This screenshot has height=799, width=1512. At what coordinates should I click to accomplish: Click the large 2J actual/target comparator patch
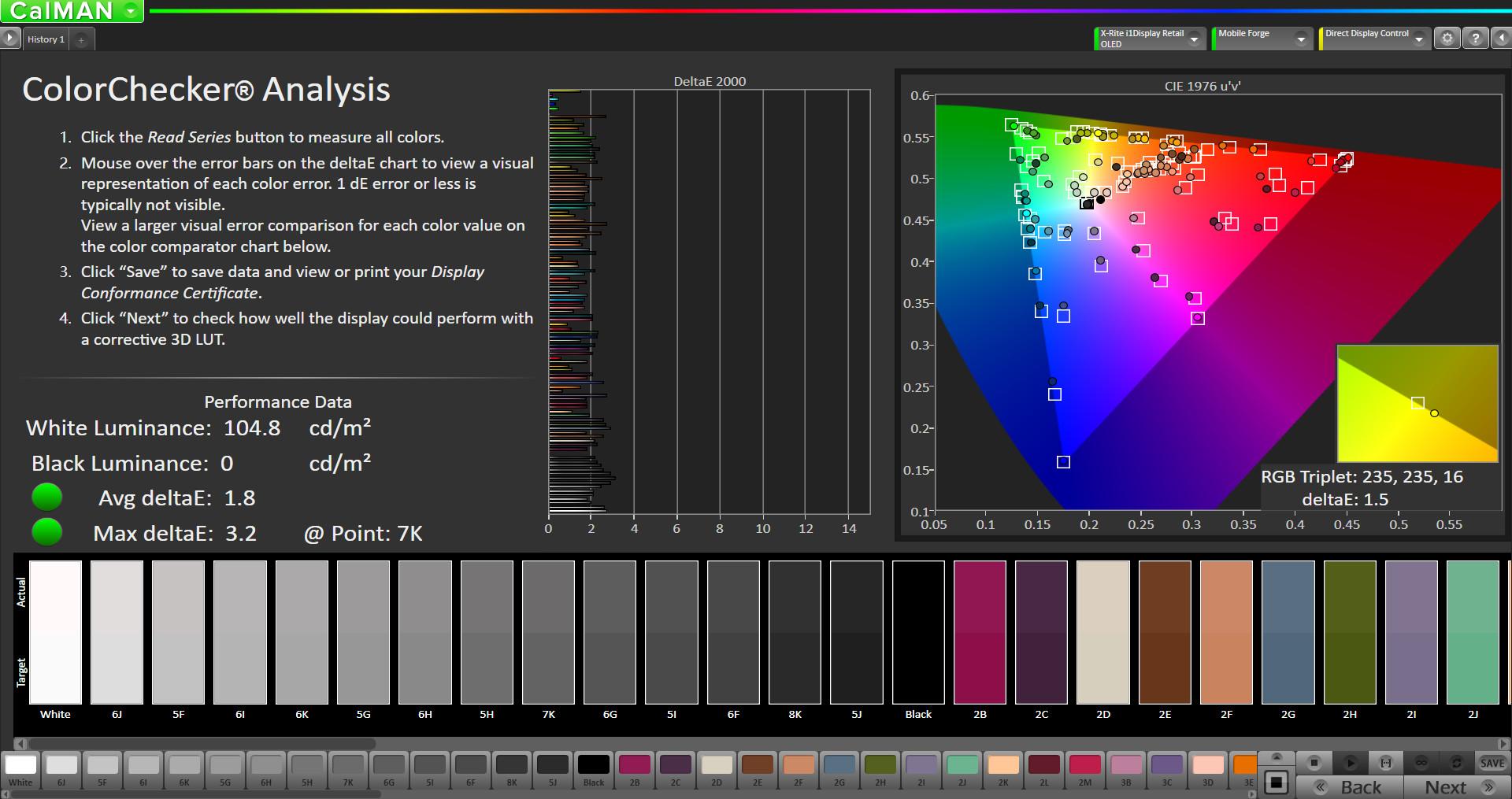[1473, 632]
